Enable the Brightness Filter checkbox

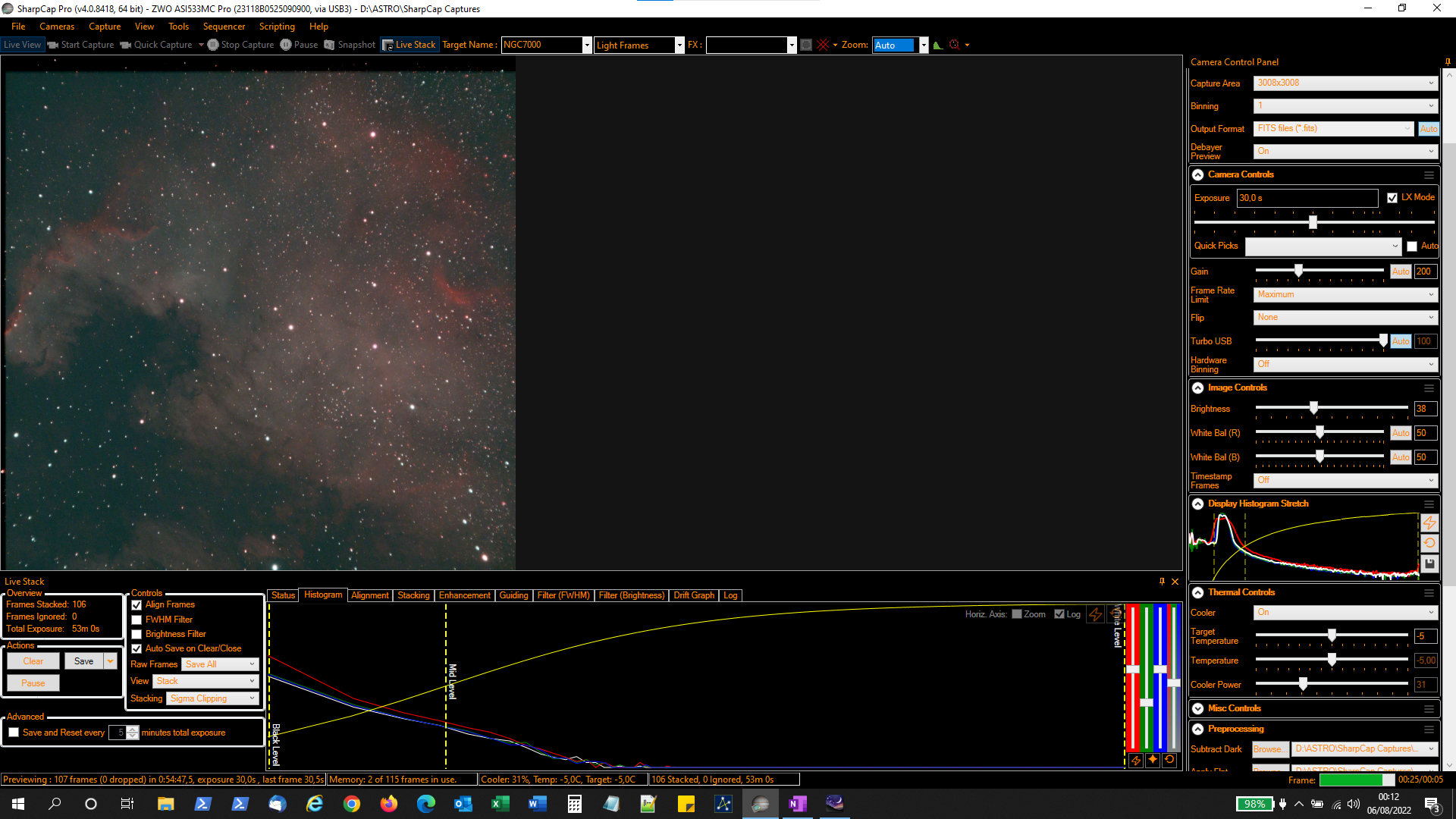pos(136,634)
